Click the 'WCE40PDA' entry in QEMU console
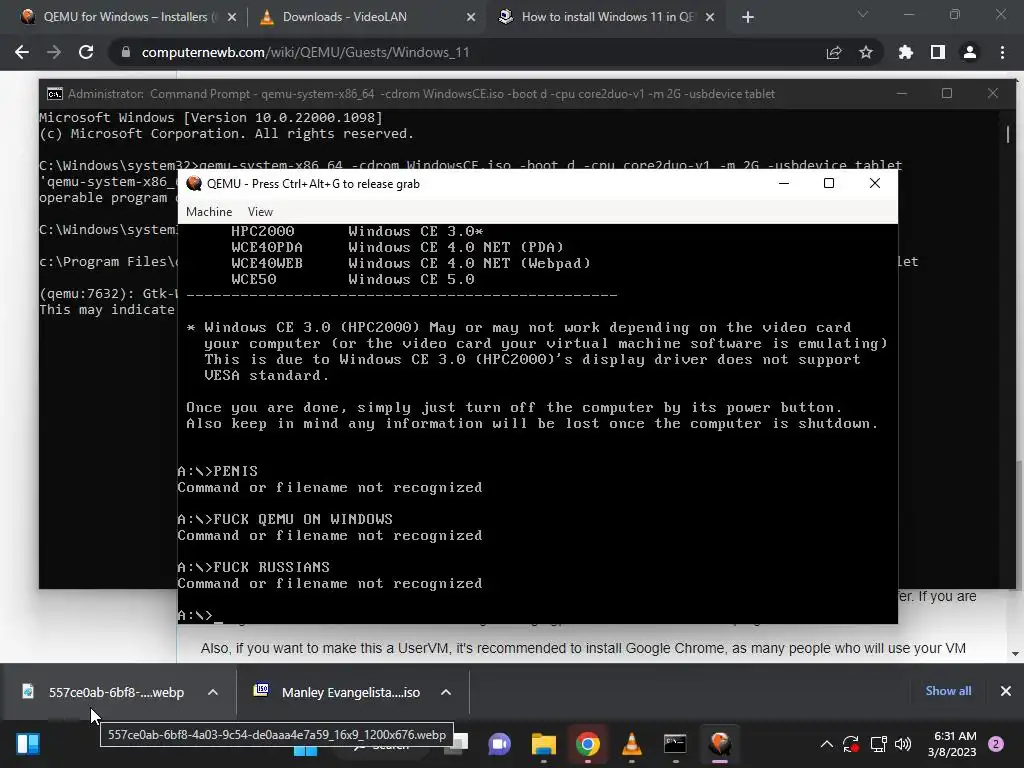The height and width of the screenshot is (768, 1024). [x=266, y=248]
